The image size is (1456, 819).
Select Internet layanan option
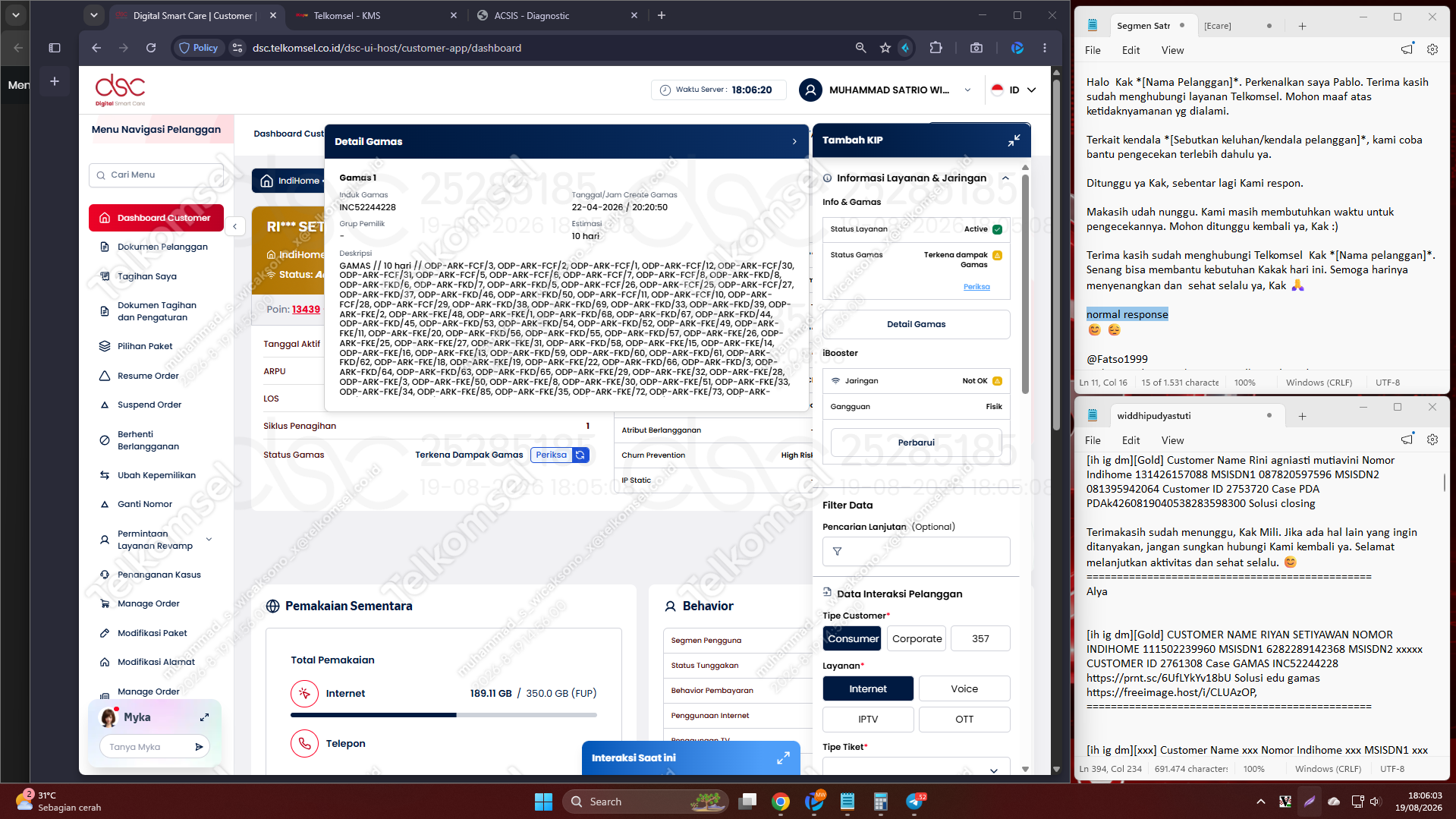pos(868,688)
